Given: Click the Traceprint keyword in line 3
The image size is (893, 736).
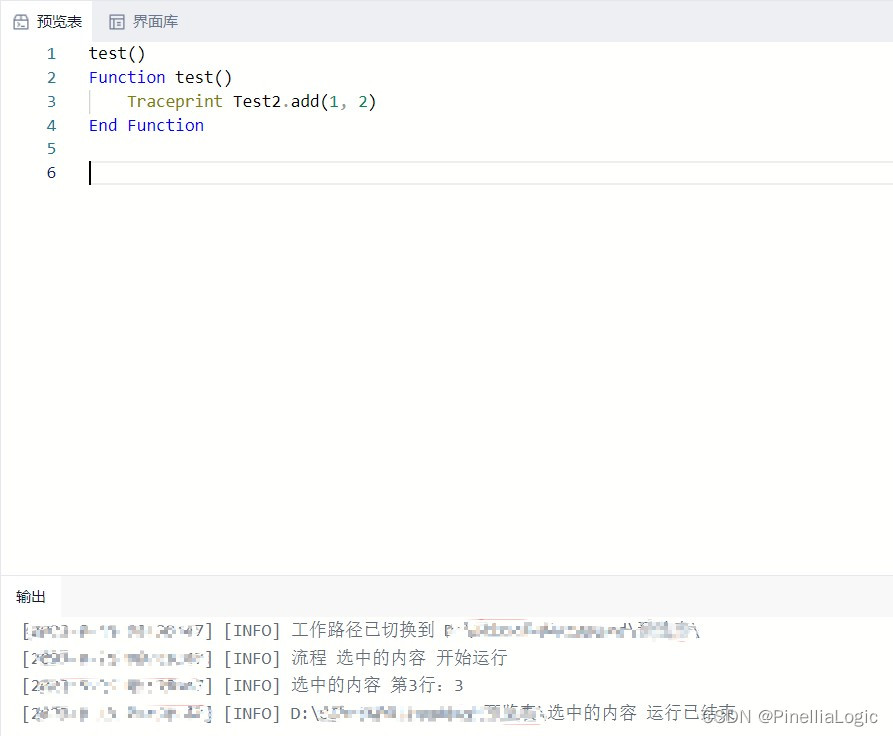Looking at the screenshot, I should pos(174,101).
